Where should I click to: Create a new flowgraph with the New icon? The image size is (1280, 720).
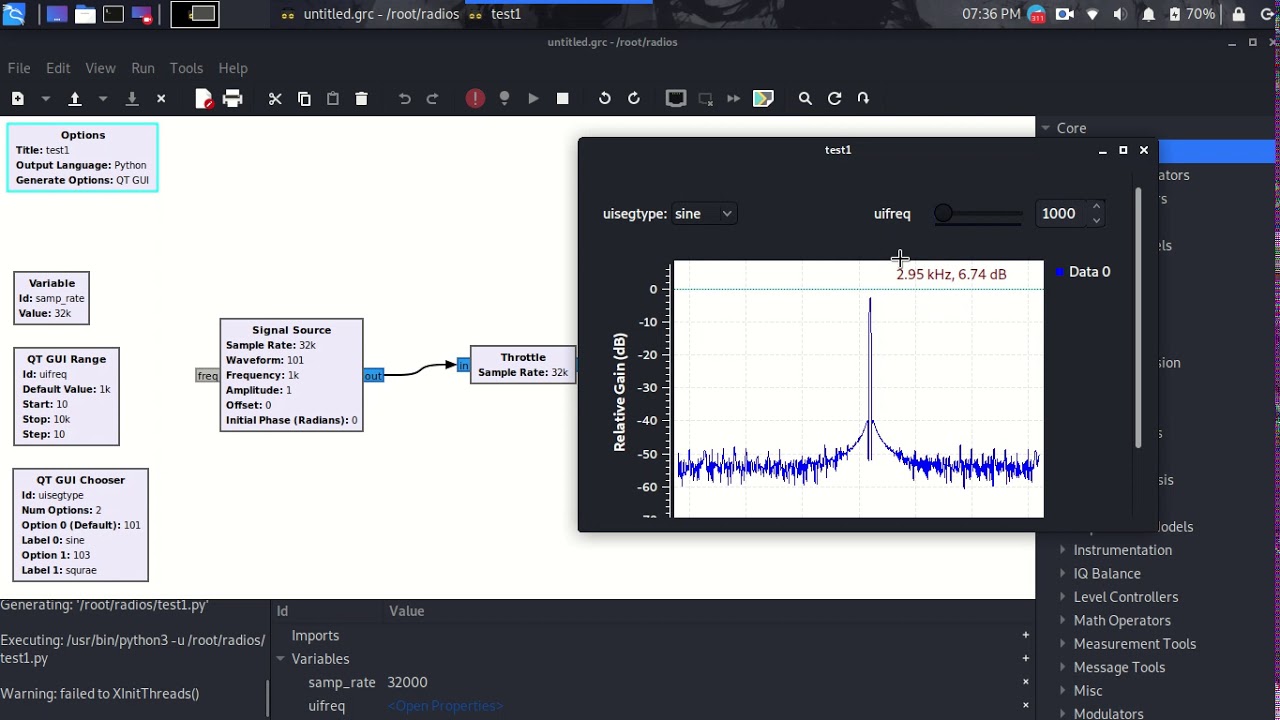(x=18, y=98)
